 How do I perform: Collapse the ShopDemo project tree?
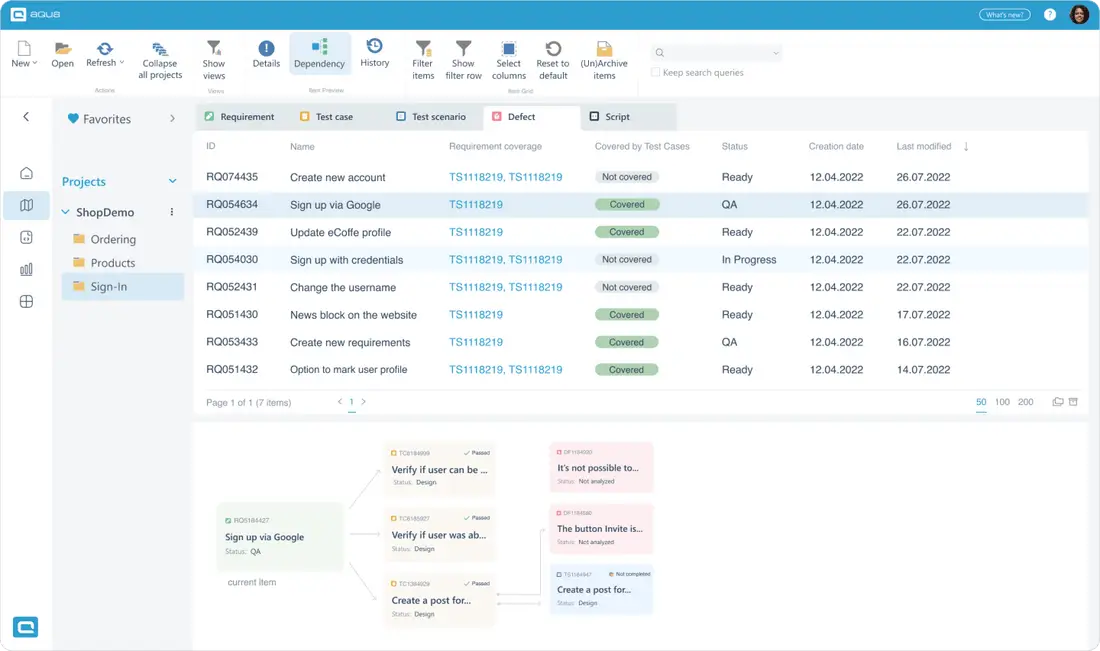tap(65, 212)
